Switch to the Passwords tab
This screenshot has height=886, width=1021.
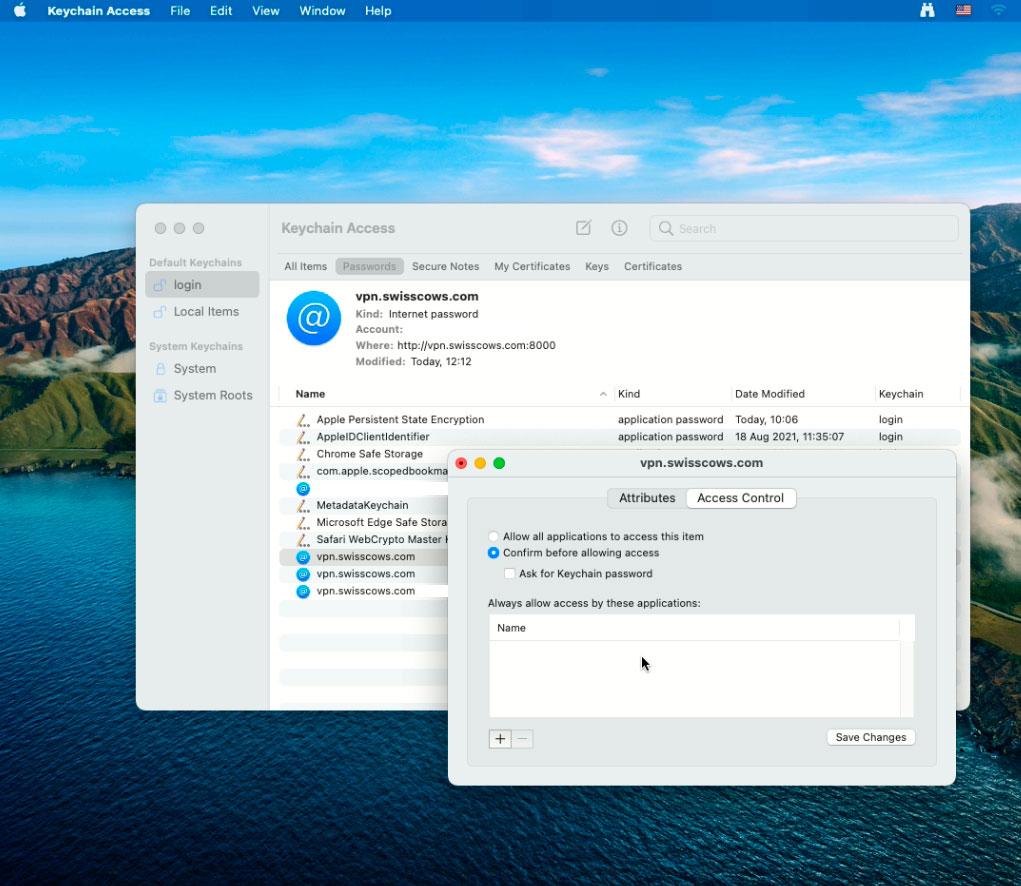369,266
